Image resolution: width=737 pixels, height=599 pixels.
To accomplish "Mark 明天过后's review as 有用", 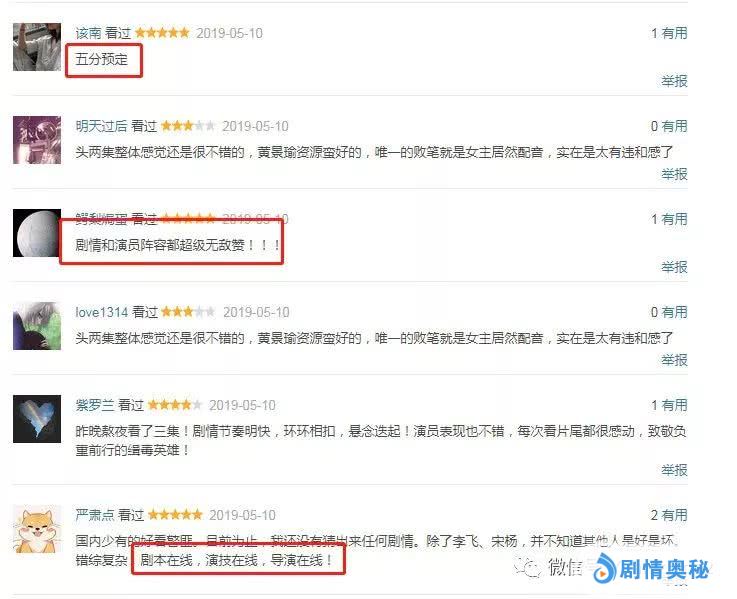I will pyautogui.click(x=674, y=126).
